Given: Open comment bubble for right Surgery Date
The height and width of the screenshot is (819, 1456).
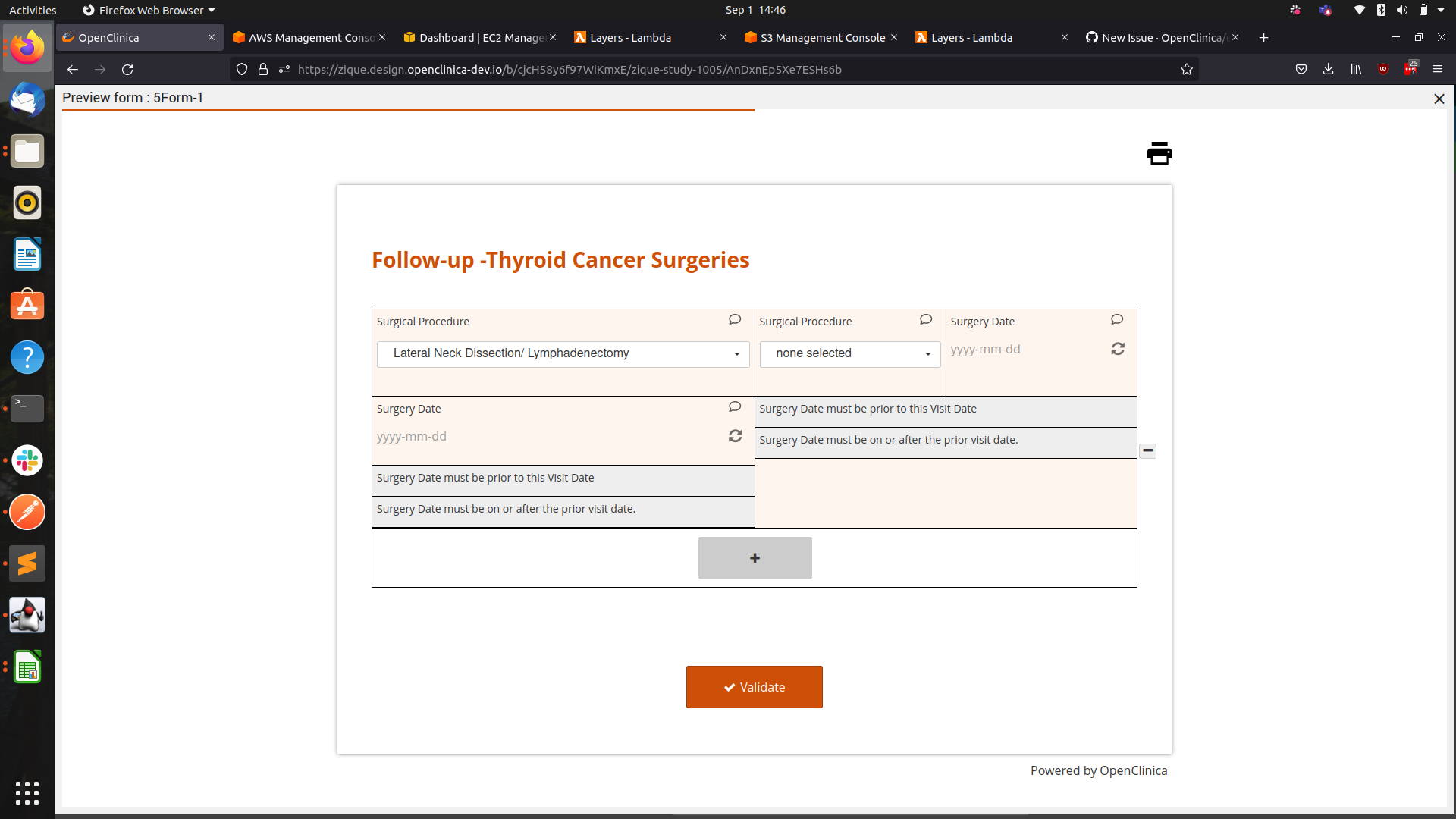Looking at the screenshot, I should point(1116,320).
